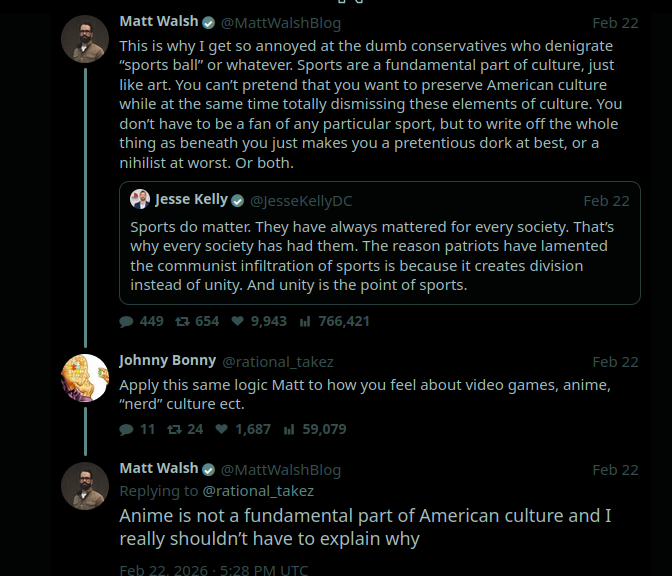Click the @rational_takez mention in Replying to

coord(258,491)
